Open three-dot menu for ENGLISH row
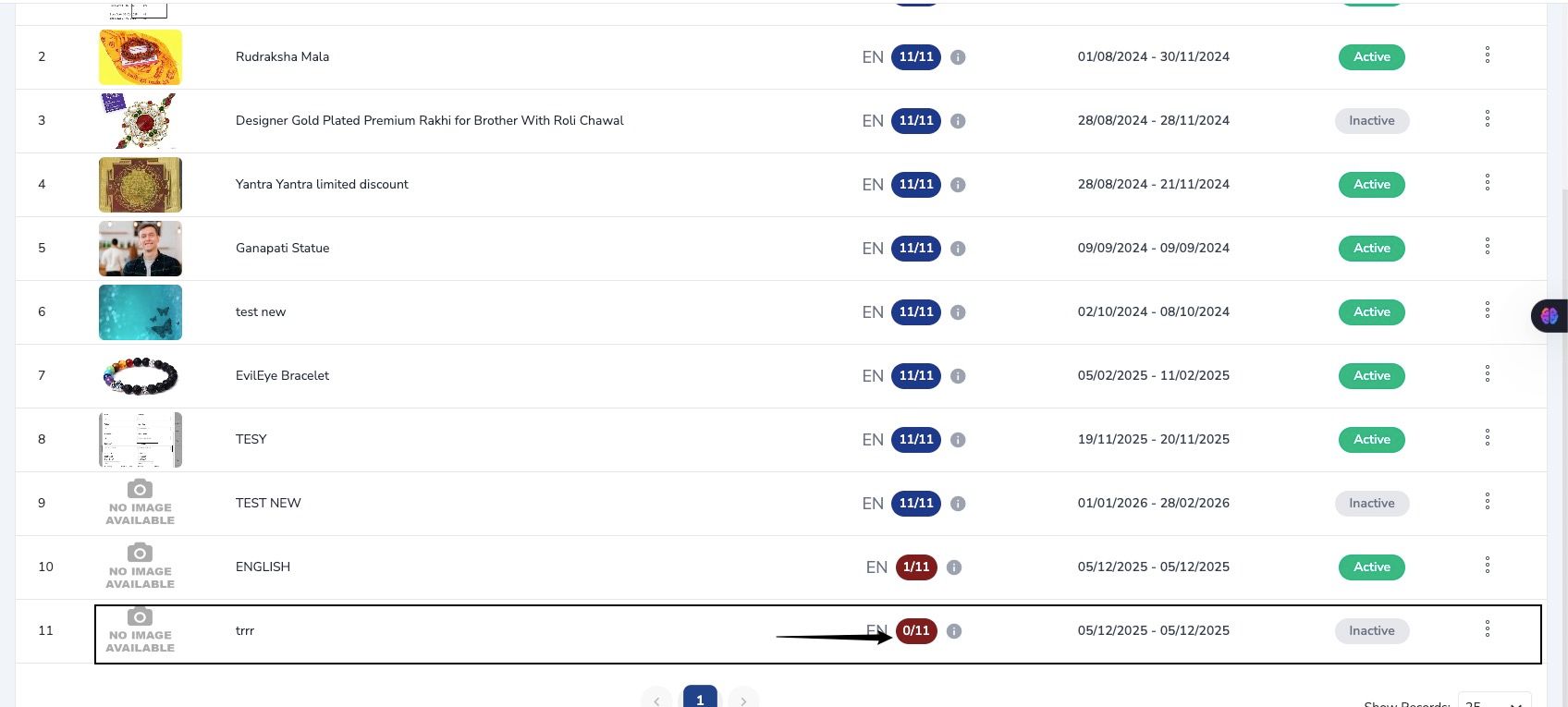The height and width of the screenshot is (707, 1568). 1488,565
